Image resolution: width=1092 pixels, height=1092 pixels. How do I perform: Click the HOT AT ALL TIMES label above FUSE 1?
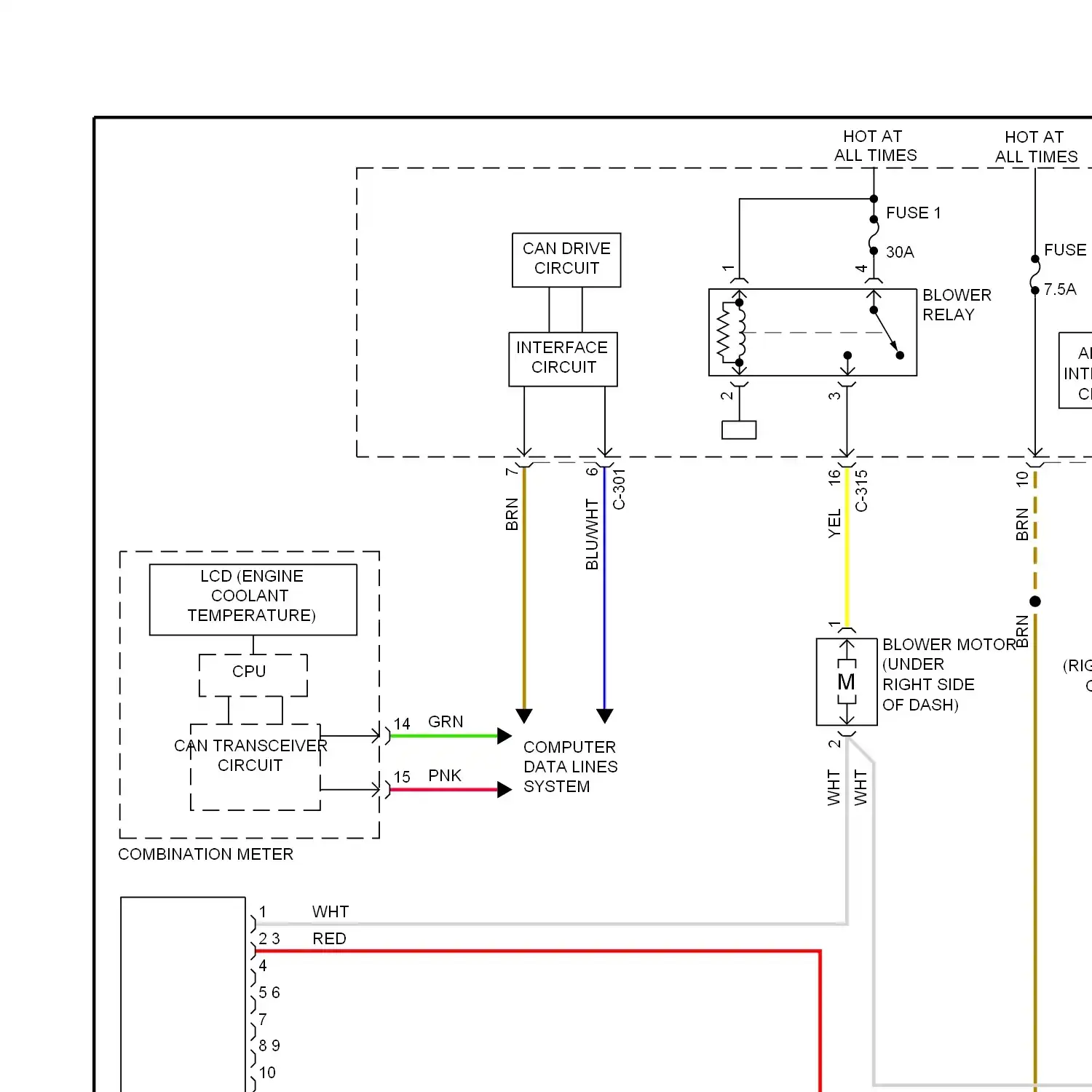875,146
